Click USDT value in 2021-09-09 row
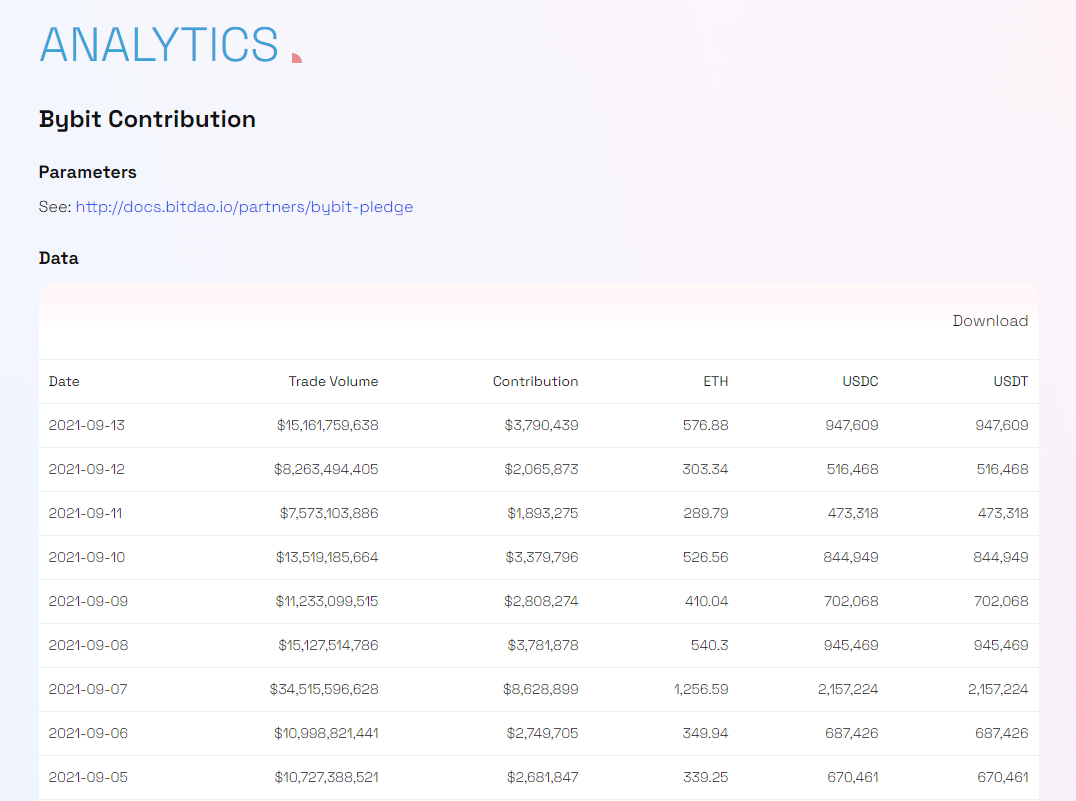The image size is (1076, 801). [1001, 601]
